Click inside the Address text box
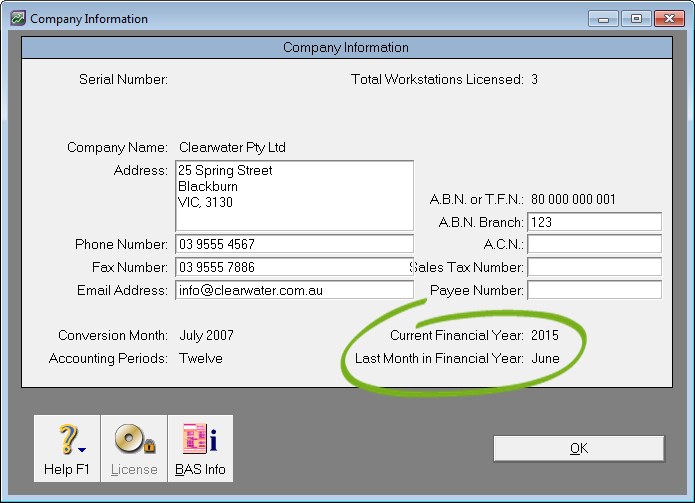Screen dimensions: 695x503 coord(294,196)
